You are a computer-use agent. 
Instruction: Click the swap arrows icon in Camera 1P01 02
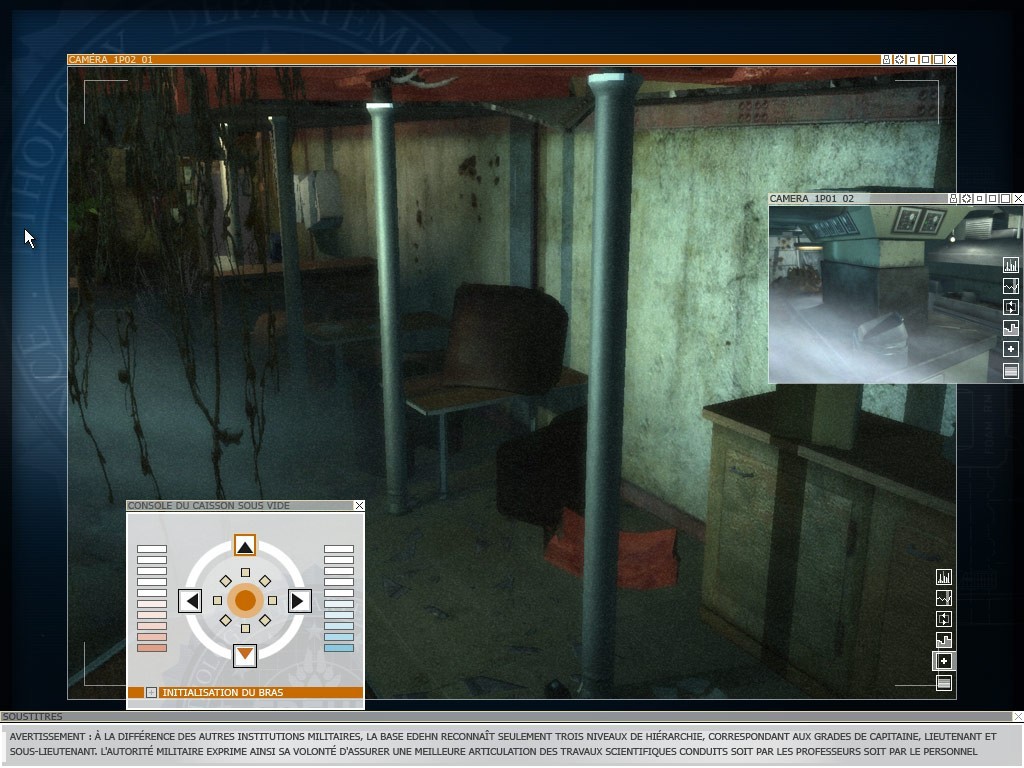(1011, 307)
